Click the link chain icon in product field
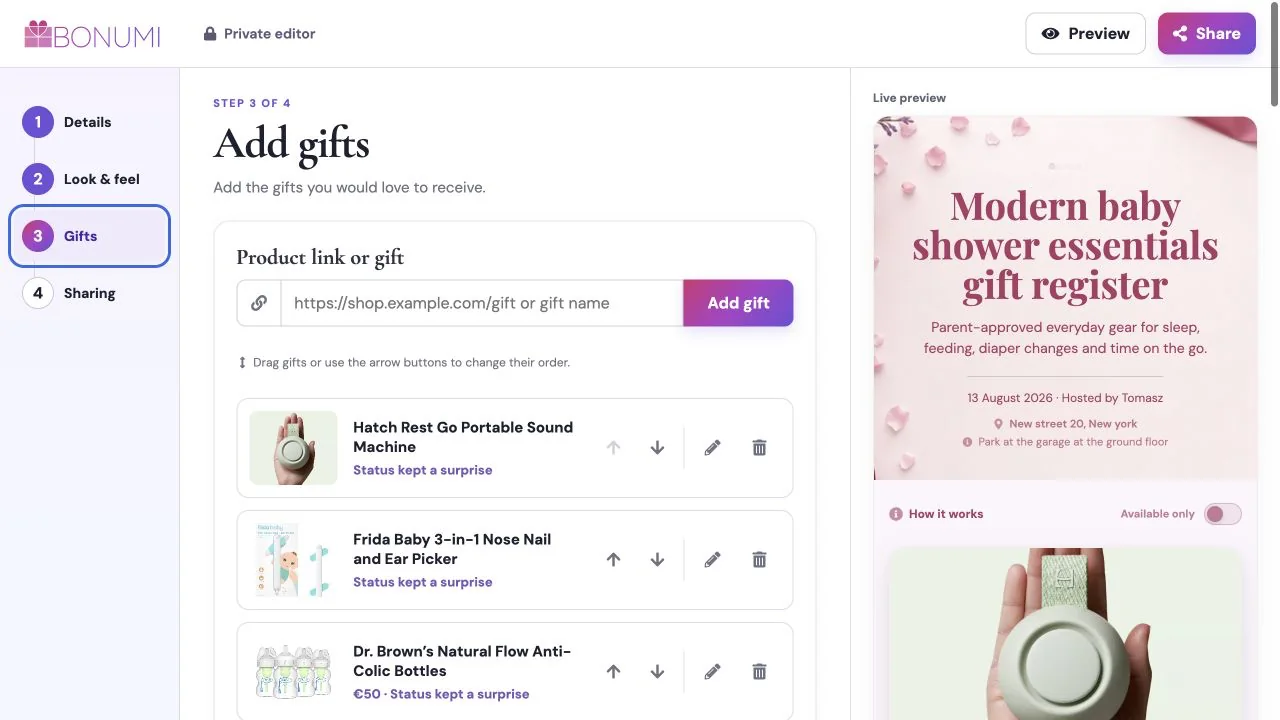The height and width of the screenshot is (720, 1280). click(x=259, y=303)
